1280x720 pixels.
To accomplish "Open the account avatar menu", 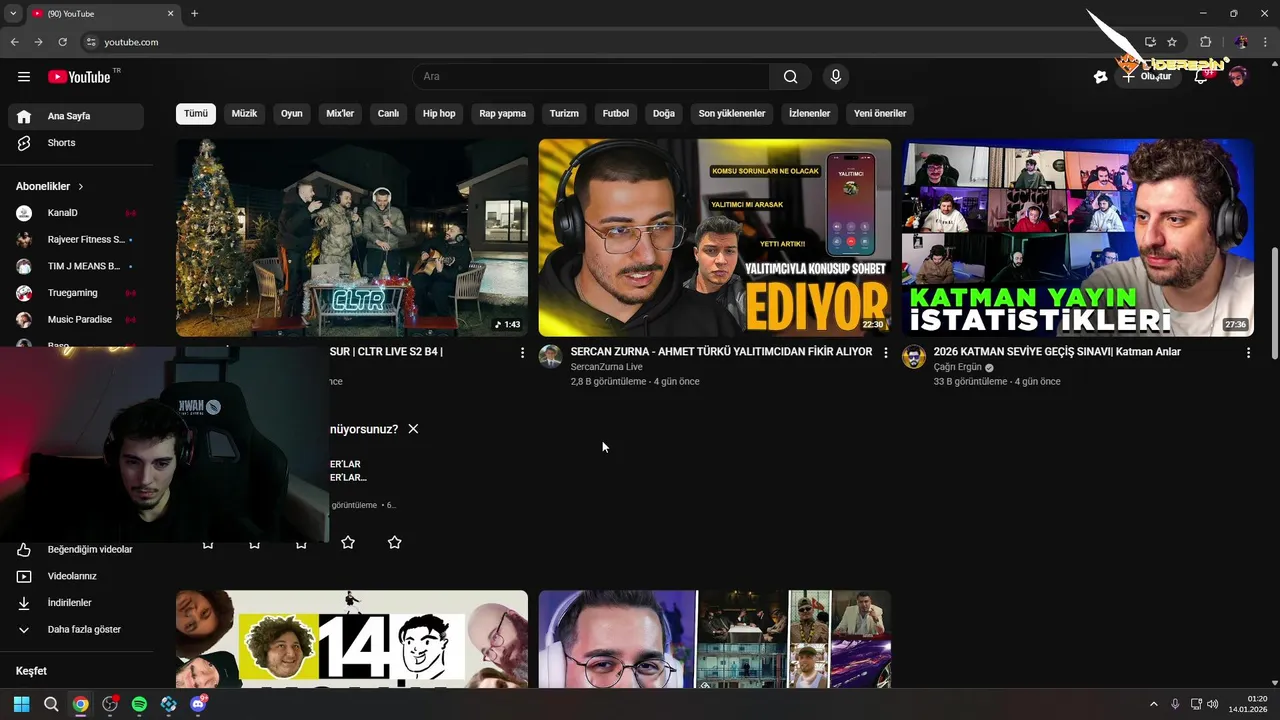I will (x=1238, y=77).
